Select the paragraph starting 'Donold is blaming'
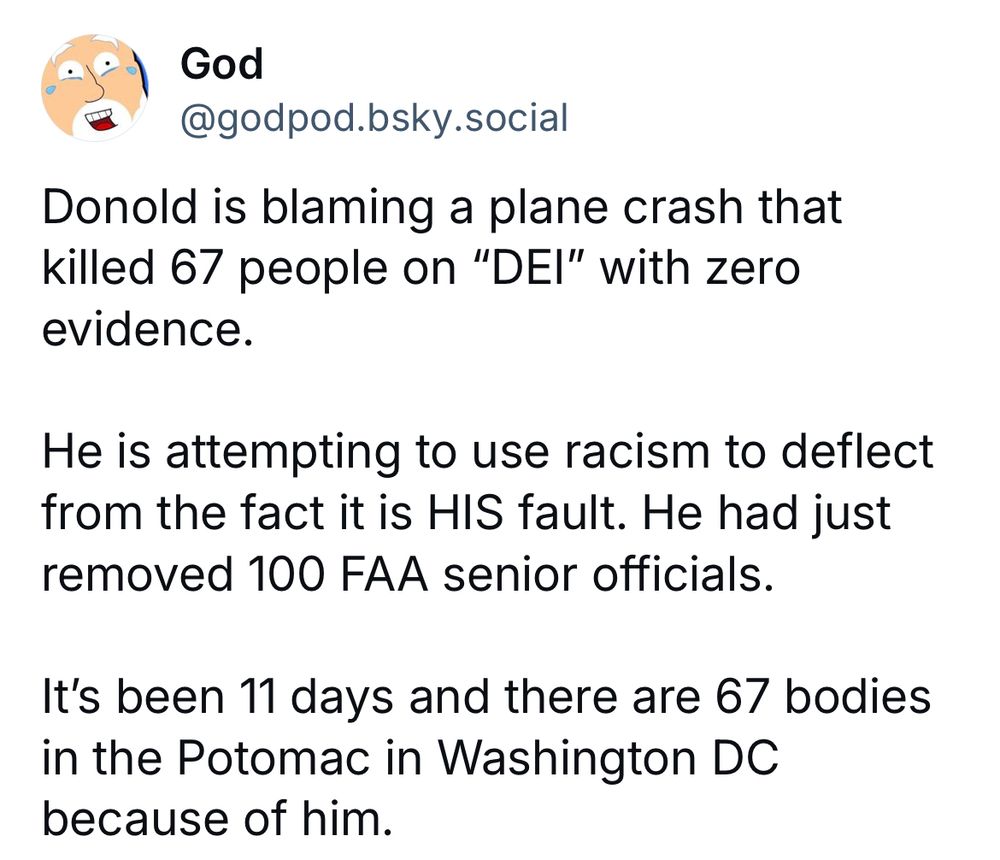Viewport: 1000px width, 860px height. click(x=442, y=269)
